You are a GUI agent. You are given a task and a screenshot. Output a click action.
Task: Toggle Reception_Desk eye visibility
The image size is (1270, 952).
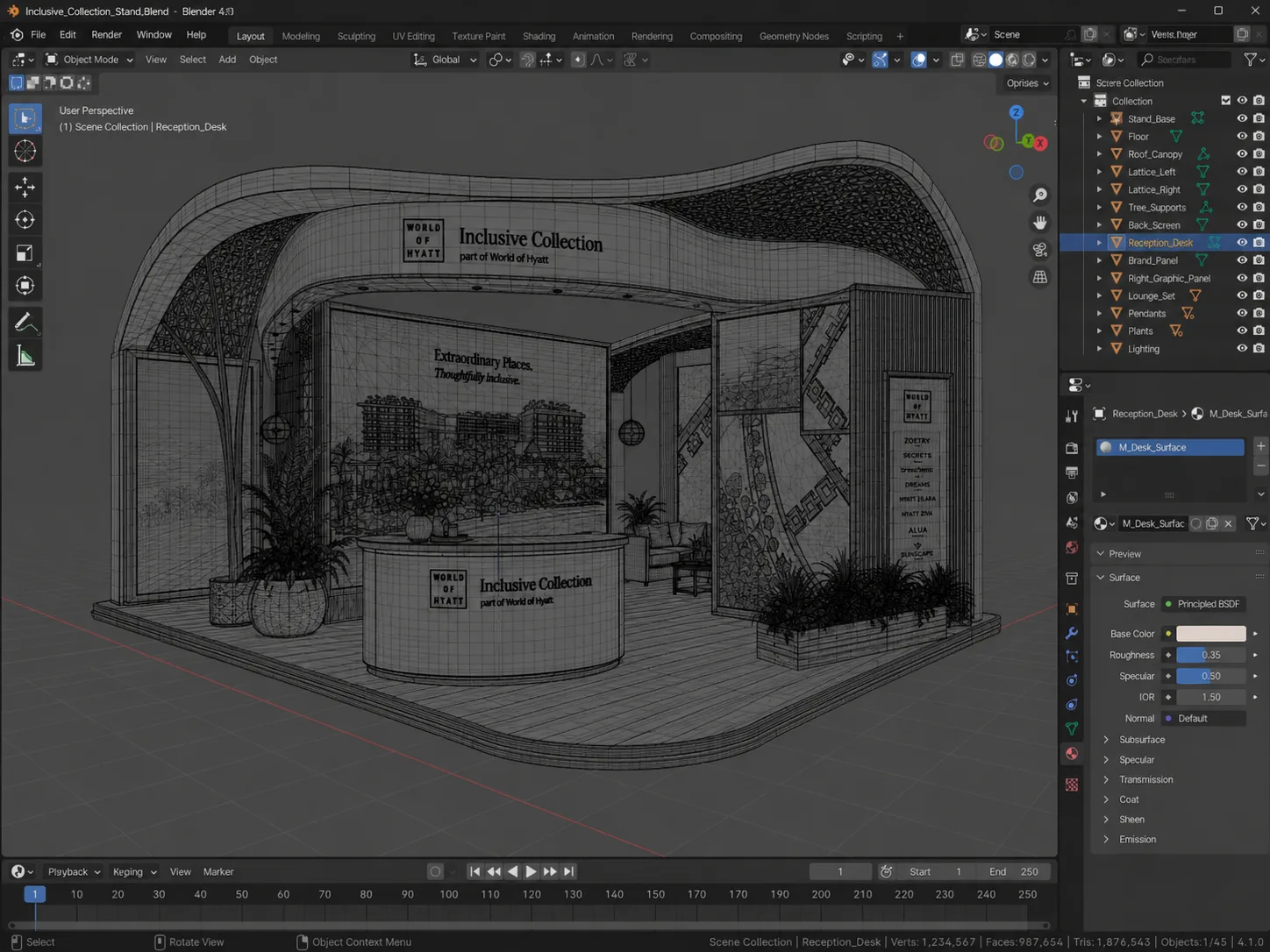[x=1242, y=242]
